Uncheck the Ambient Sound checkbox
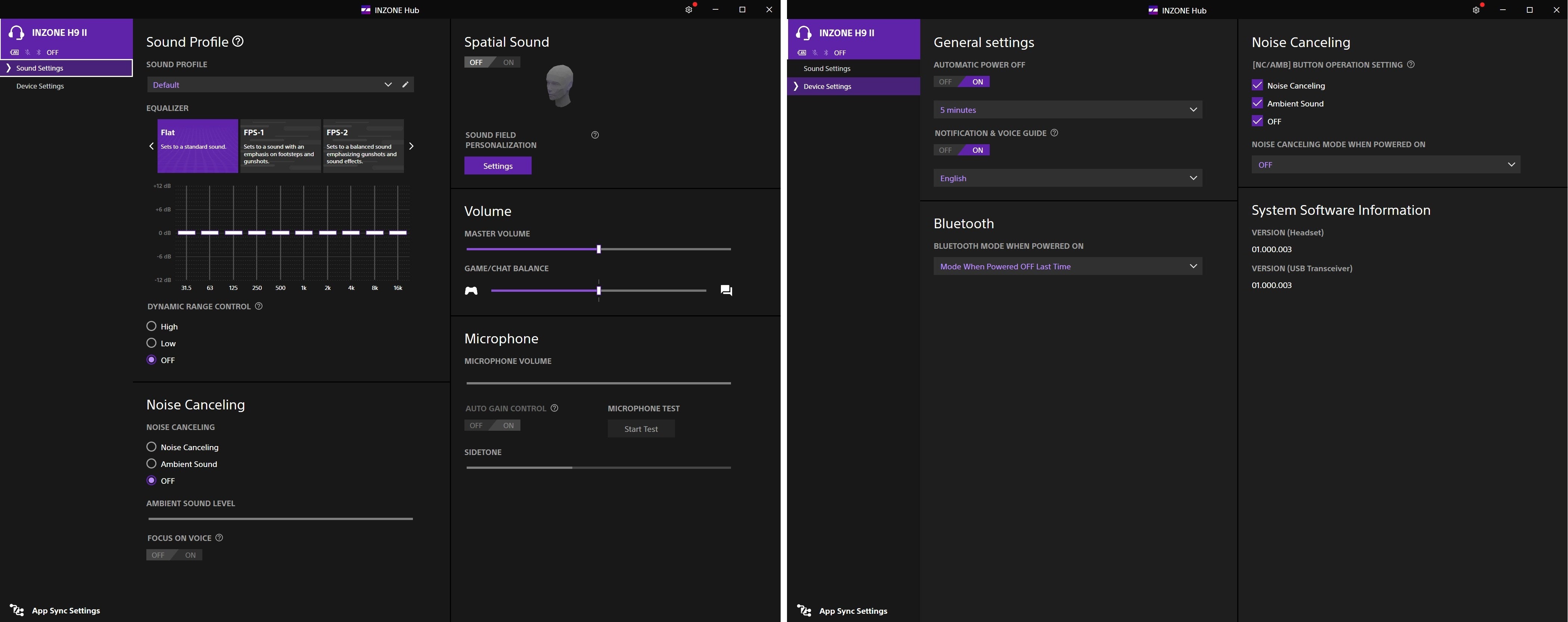 point(1257,103)
